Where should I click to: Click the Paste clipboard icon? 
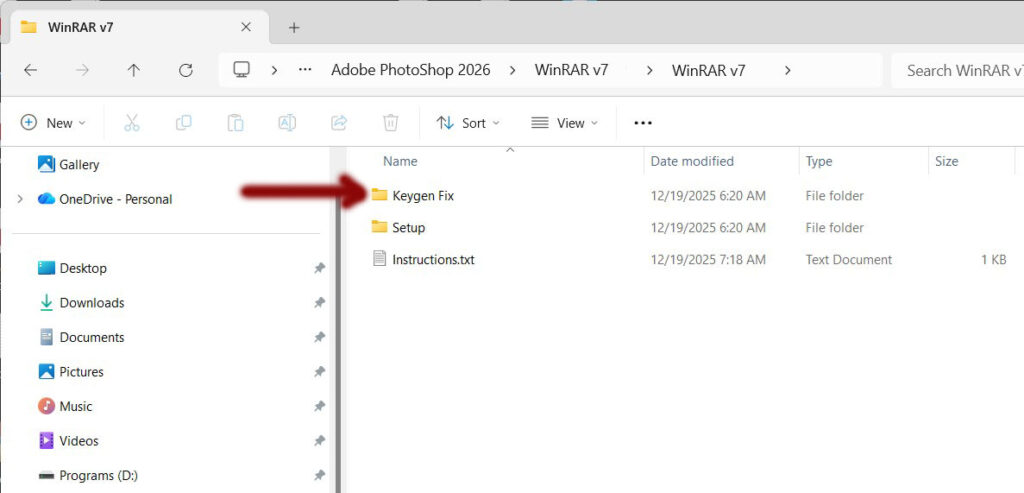point(235,123)
